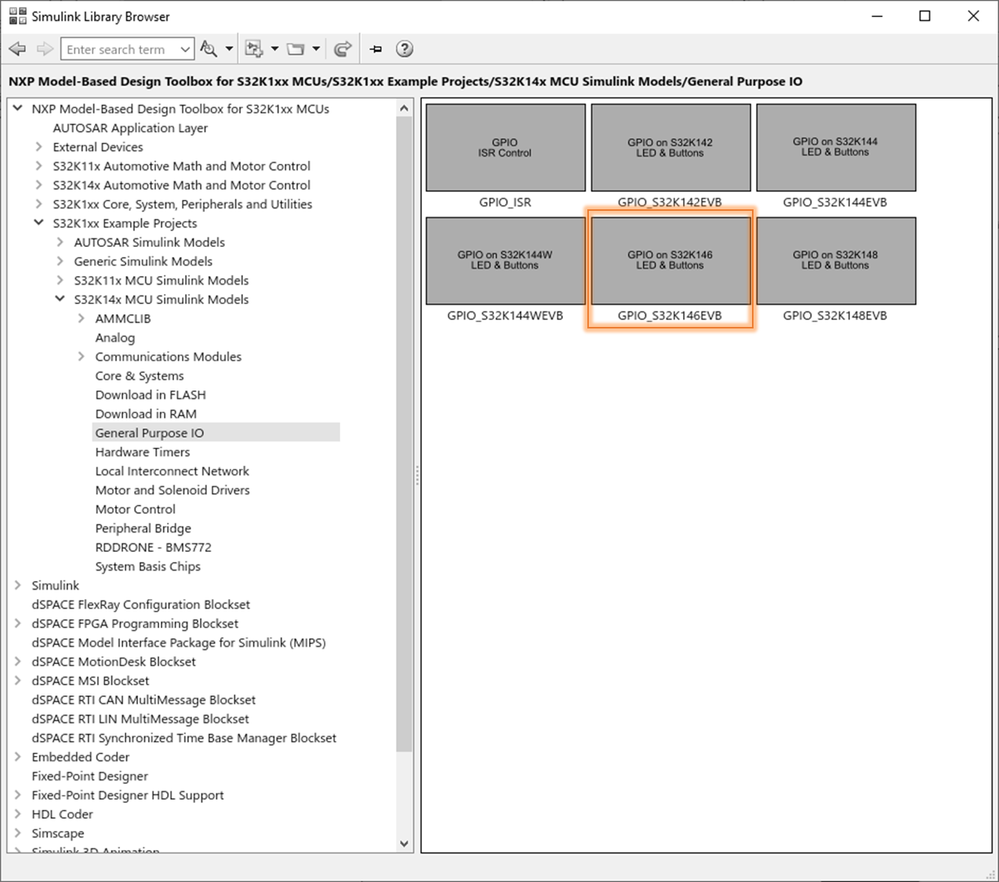Open the help question mark icon
999x882 pixels.
tap(405, 49)
